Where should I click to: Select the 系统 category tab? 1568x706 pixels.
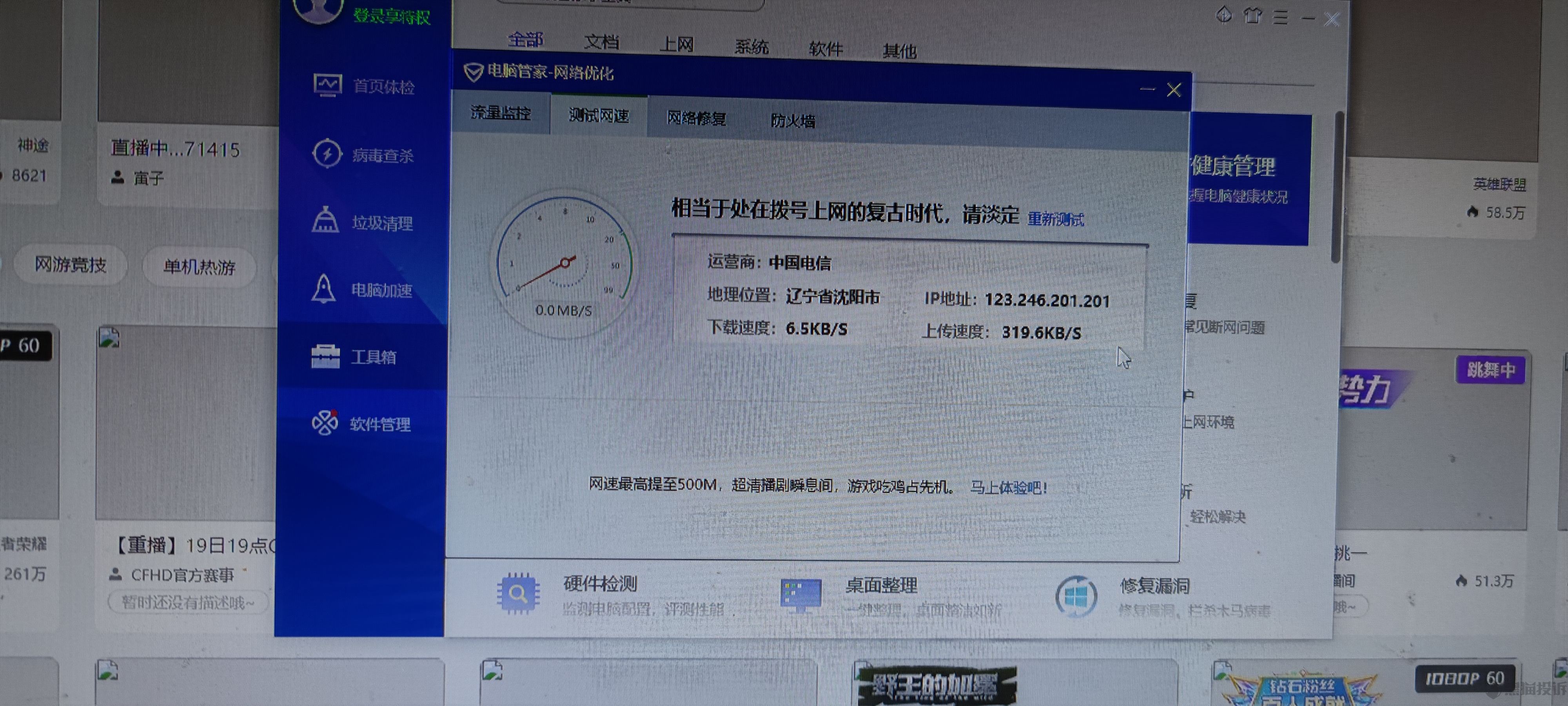751,47
